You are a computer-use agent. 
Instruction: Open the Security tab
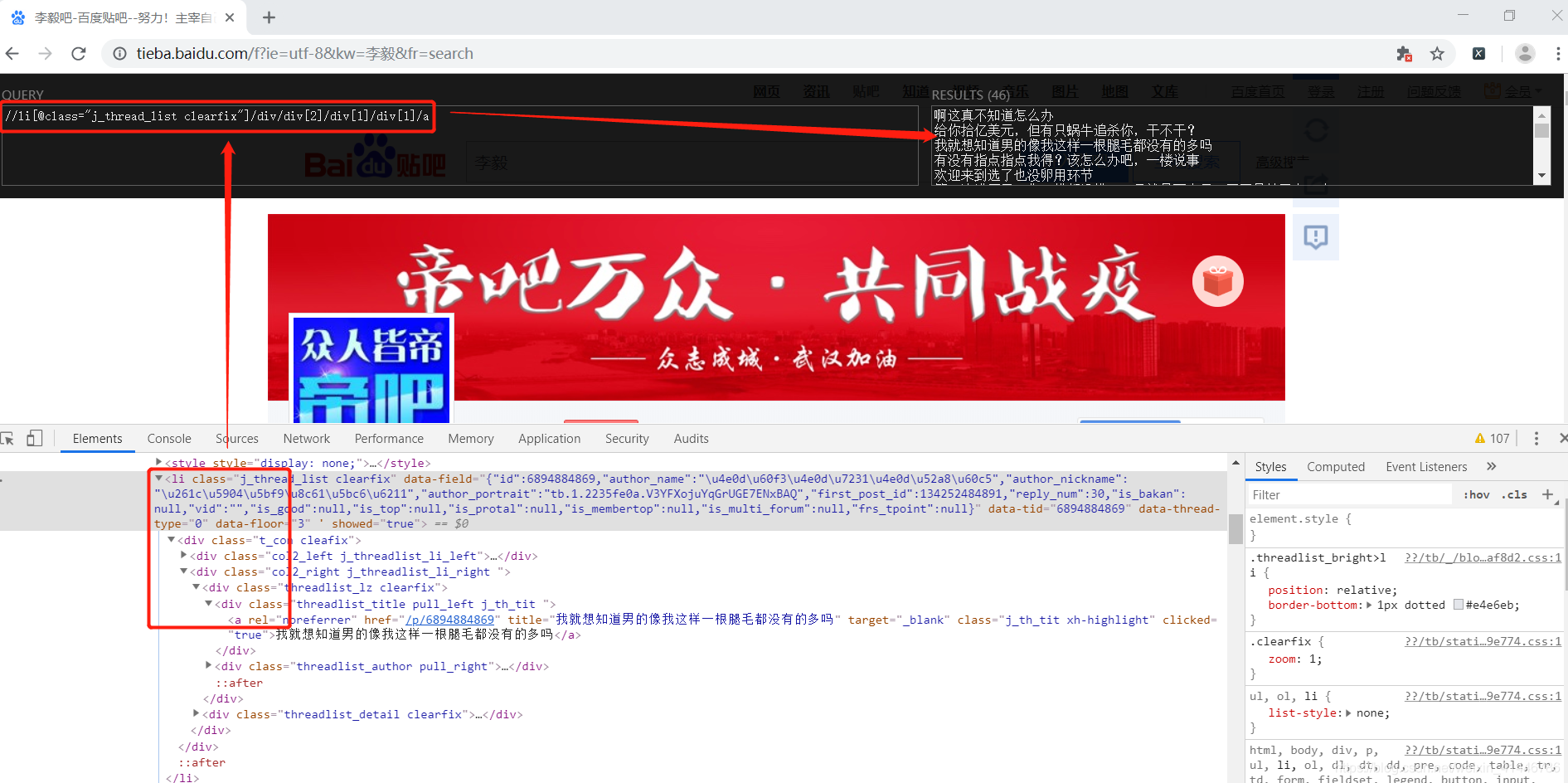(x=627, y=439)
